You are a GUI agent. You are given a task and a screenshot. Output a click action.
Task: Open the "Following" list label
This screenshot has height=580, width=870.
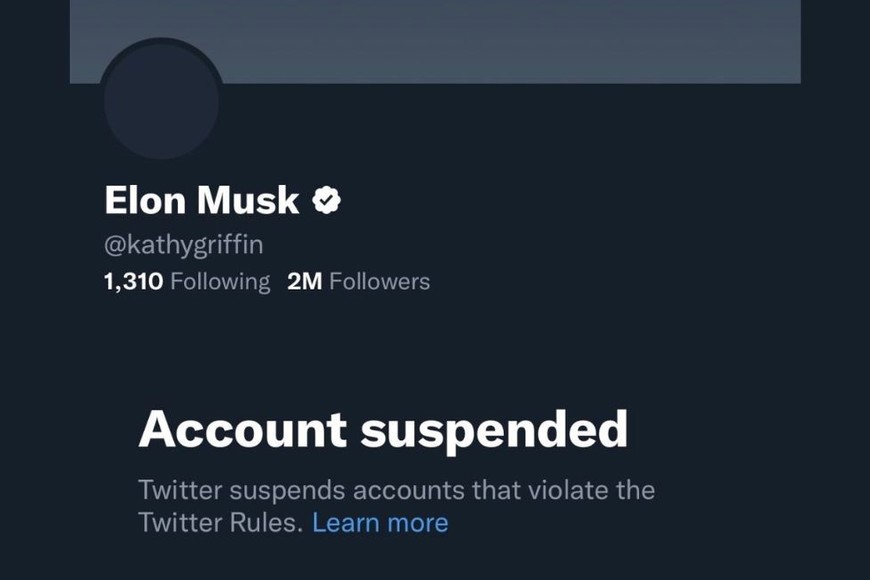tap(220, 282)
